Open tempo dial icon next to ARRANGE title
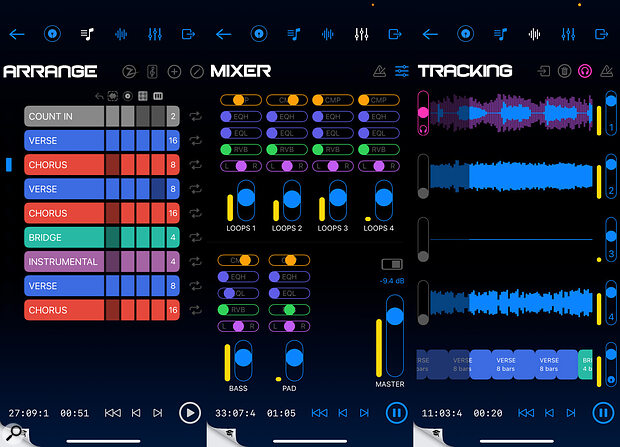This screenshot has width=620, height=447. tap(129, 72)
